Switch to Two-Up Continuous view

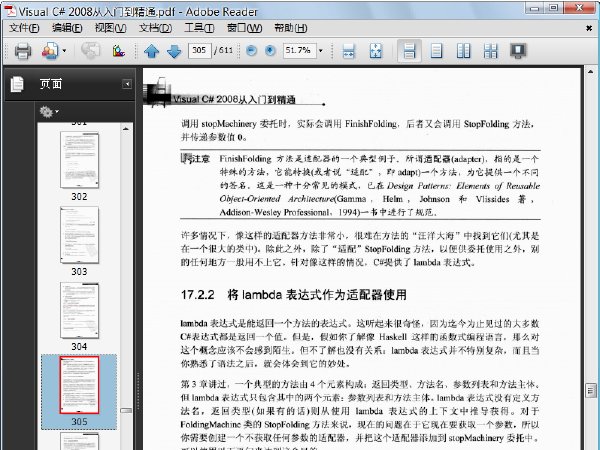491,51
